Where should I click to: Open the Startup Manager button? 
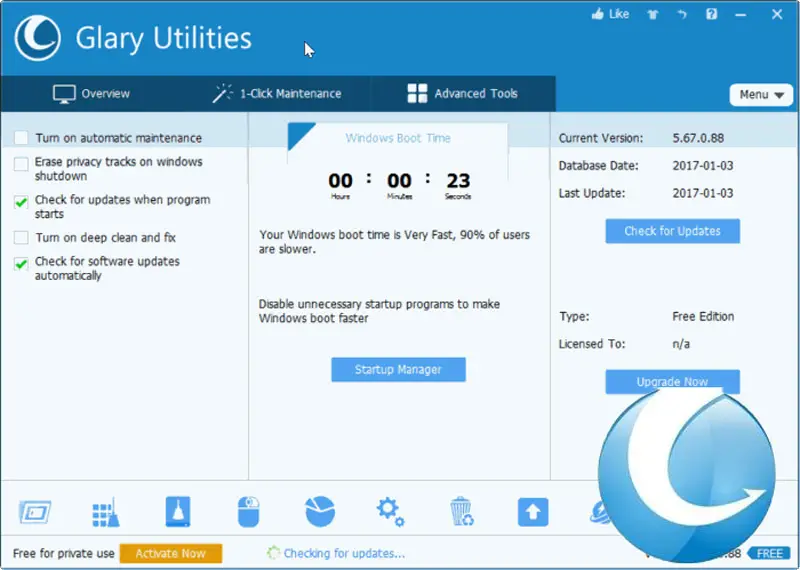[398, 369]
